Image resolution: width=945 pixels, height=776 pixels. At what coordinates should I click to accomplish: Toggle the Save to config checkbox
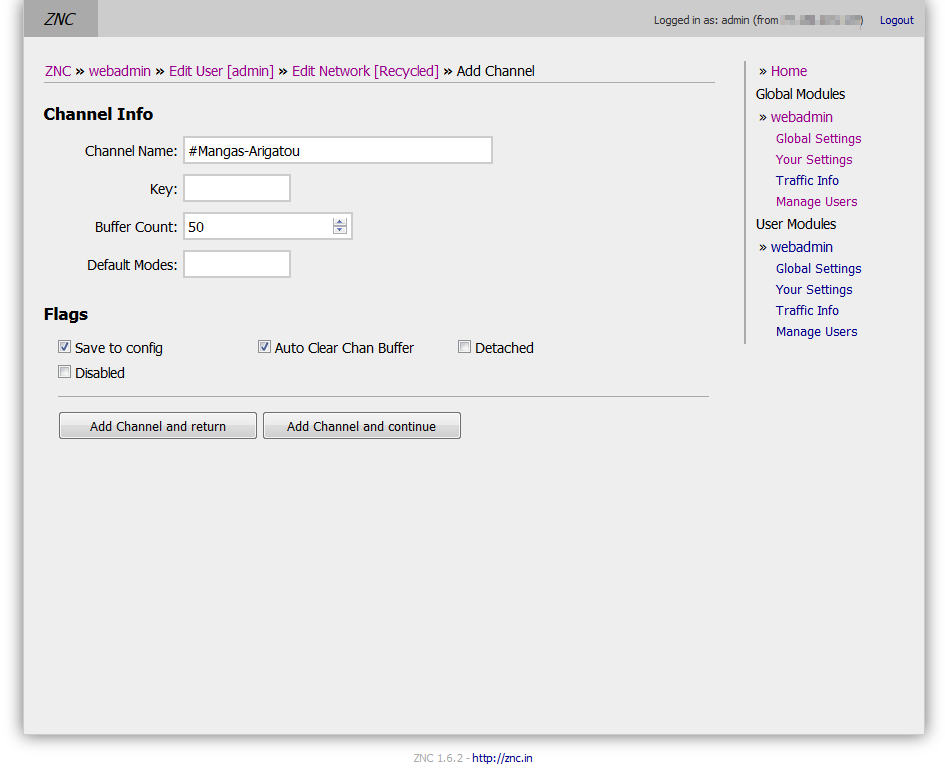tap(65, 347)
